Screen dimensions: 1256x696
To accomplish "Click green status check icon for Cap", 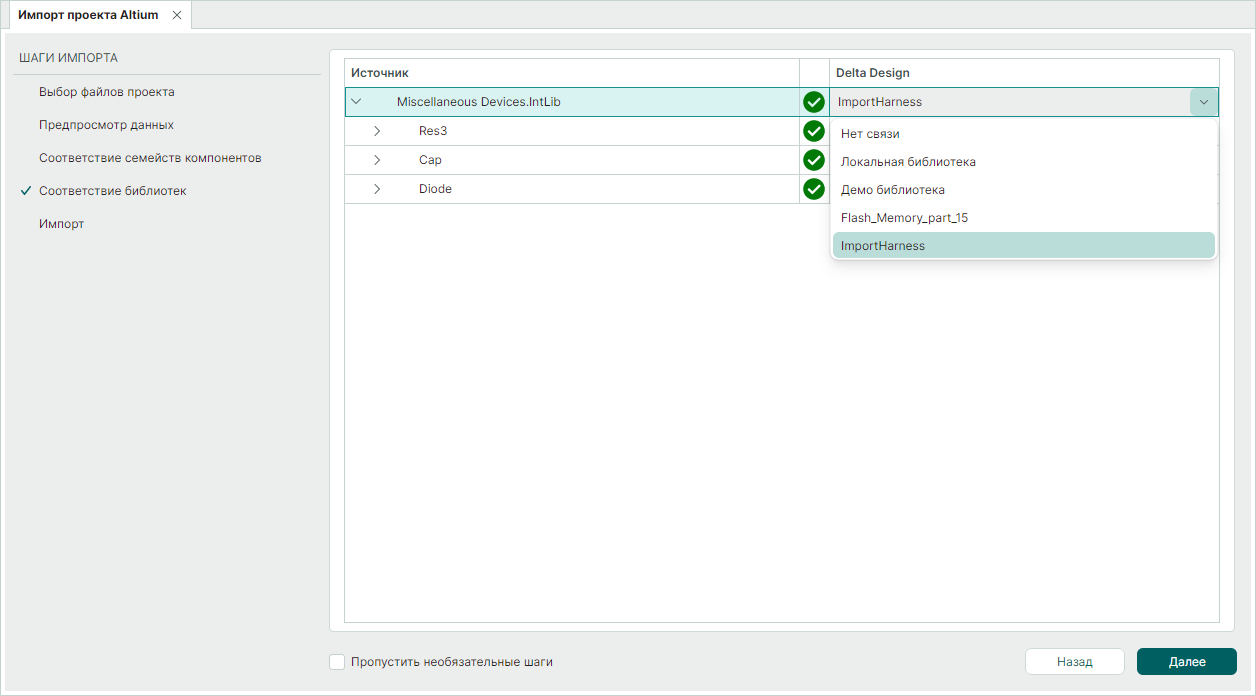I will [814, 160].
